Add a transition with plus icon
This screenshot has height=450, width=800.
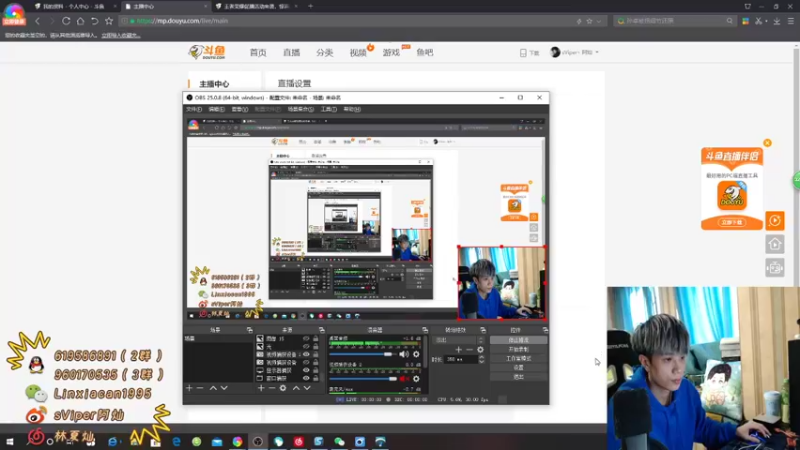coord(458,349)
